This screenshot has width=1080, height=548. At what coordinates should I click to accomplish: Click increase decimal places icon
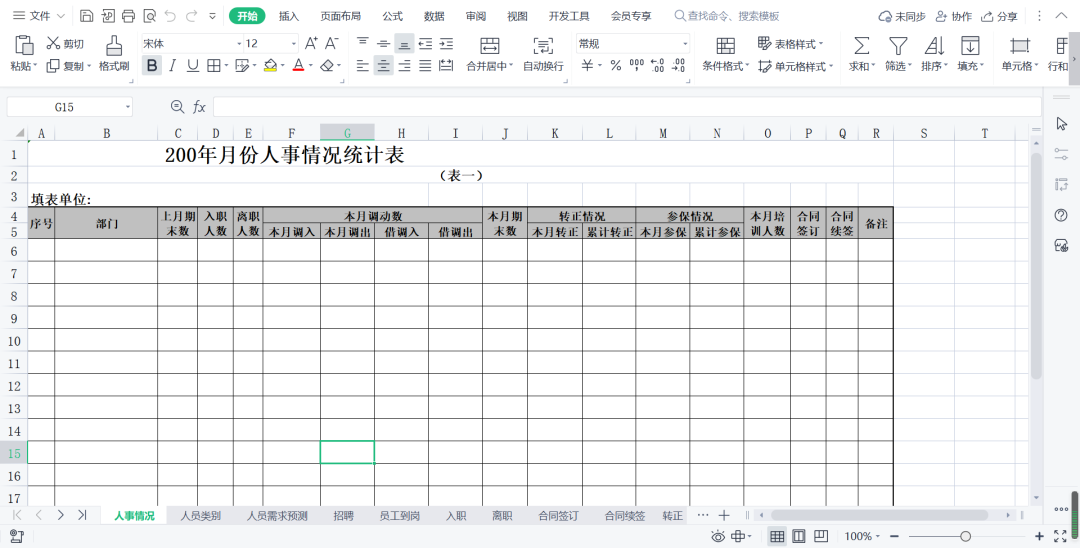(657, 65)
